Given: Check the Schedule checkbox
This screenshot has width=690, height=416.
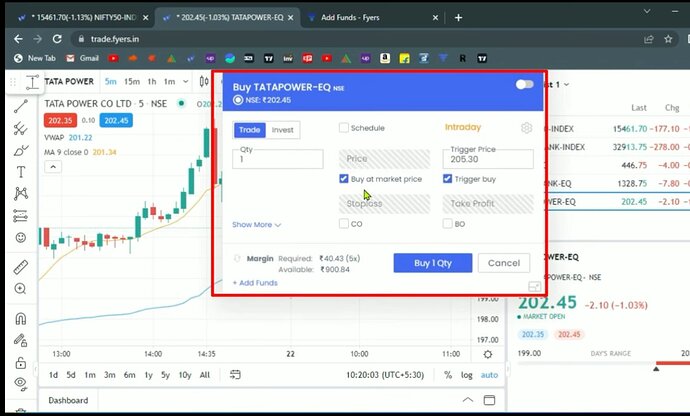Looking at the screenshot, I should [x=344, y=128].
